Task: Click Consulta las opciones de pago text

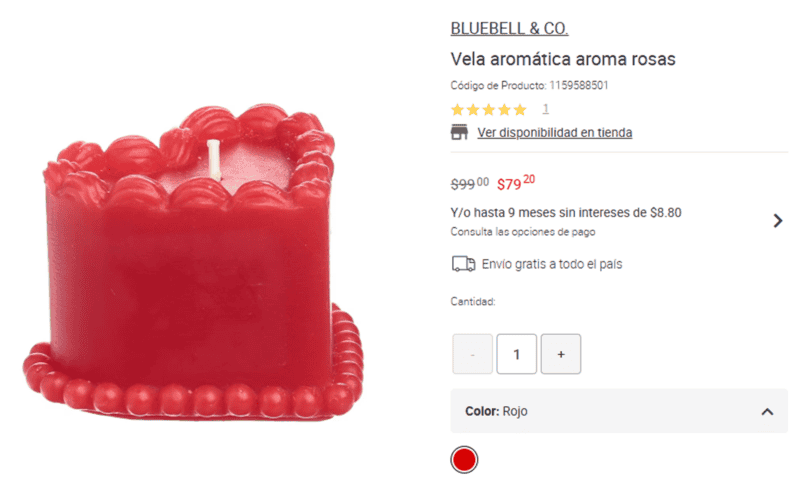Action: [523, 232]
